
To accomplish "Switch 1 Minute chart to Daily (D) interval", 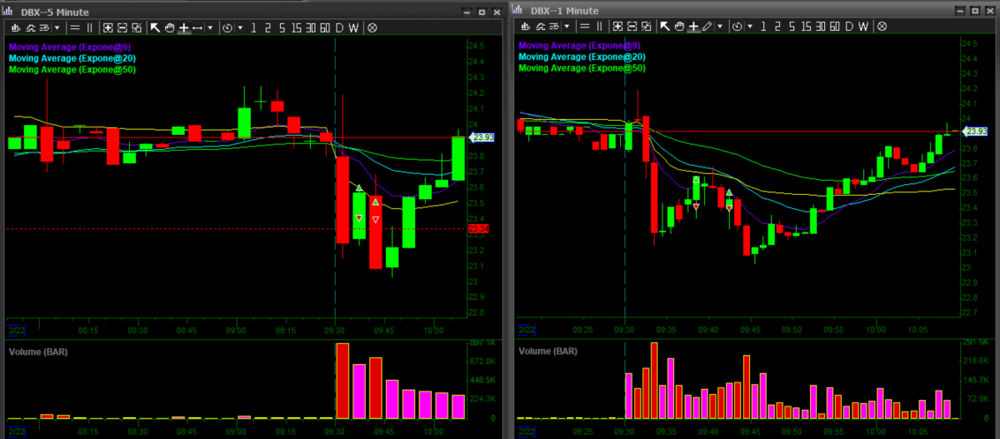I will [849, 26].
